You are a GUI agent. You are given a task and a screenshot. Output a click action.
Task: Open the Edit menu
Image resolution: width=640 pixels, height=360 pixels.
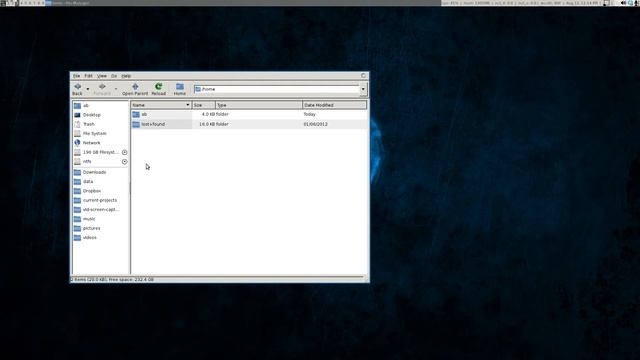pyautogui.click(x=88, y=76)
